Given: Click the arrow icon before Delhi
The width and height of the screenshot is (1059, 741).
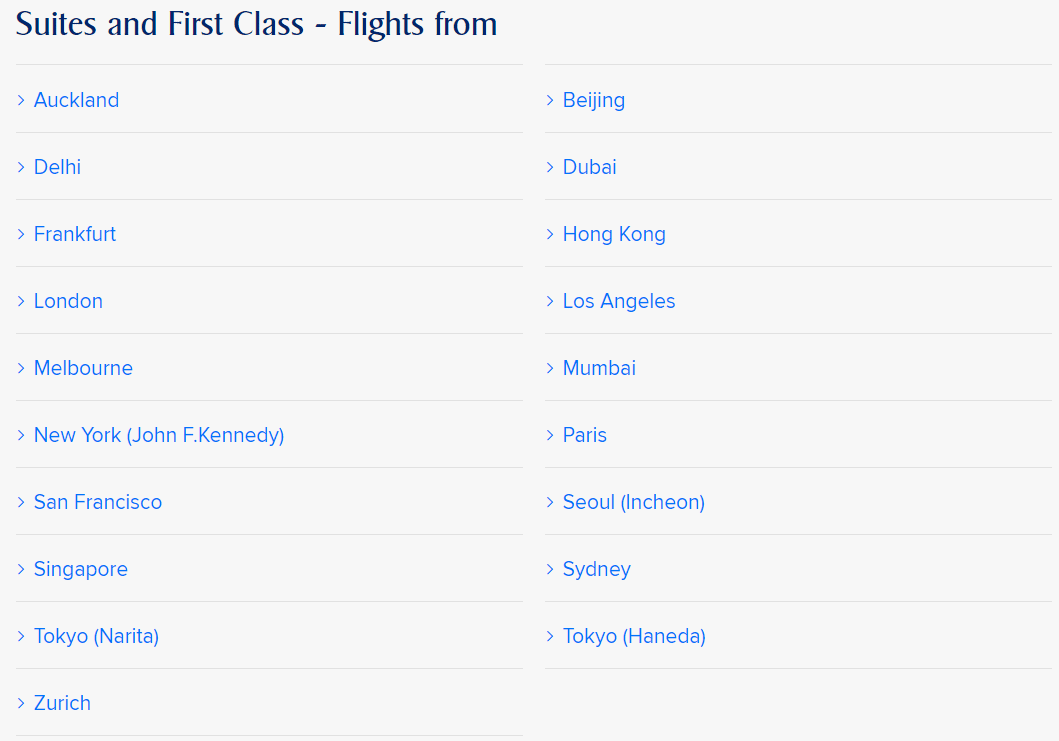Looking at the screenshot, I should tap(21, 167).
